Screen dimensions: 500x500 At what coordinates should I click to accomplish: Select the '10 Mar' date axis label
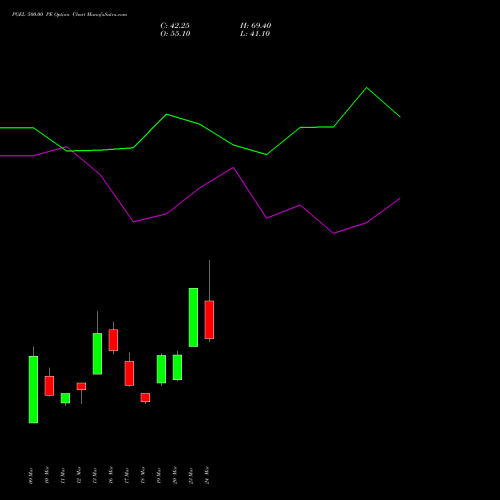(x=47, y=475)
